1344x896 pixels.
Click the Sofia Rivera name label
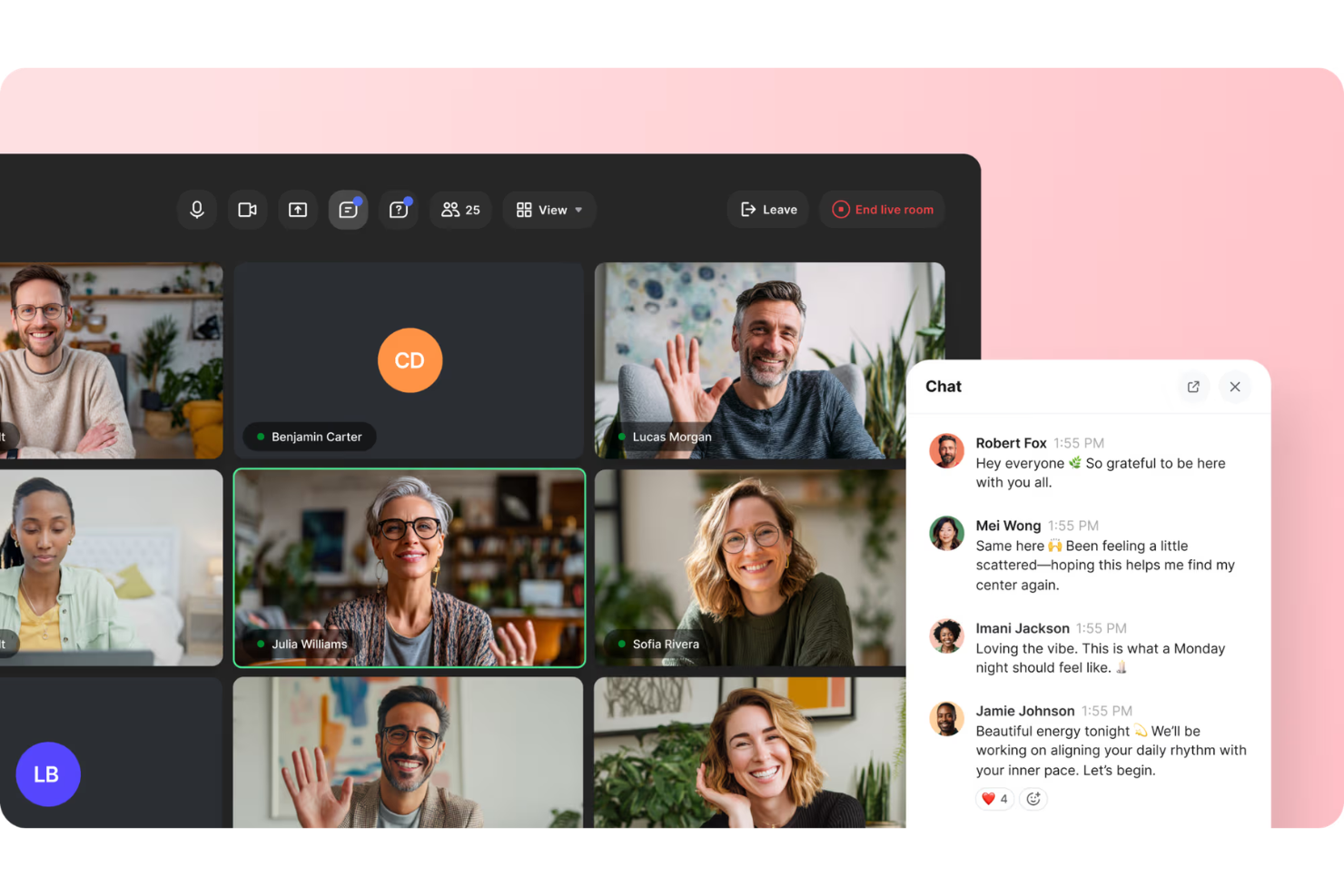[x=658, y=644]
